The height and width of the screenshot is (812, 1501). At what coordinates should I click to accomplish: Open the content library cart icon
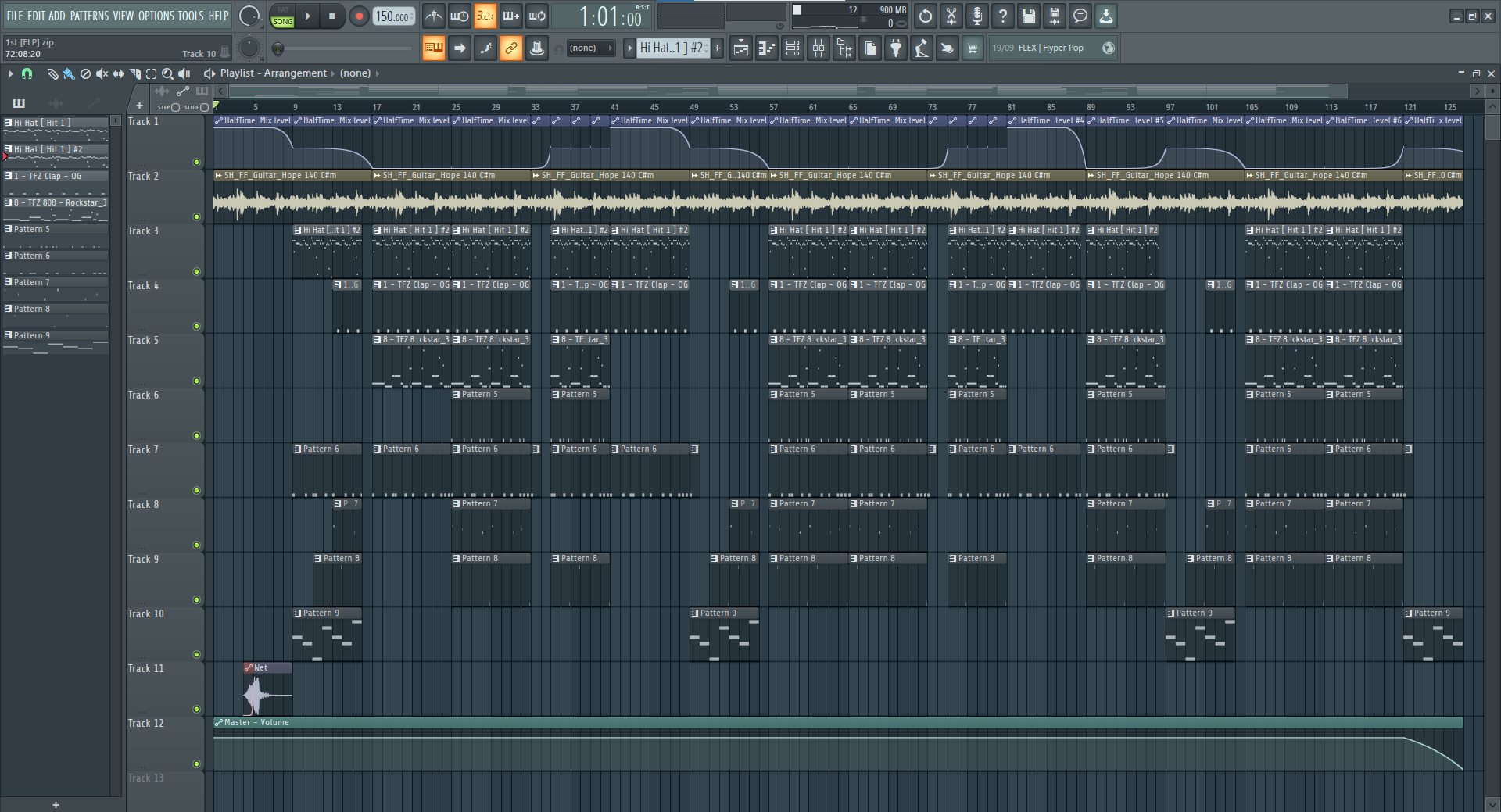(x=973, y=48)
